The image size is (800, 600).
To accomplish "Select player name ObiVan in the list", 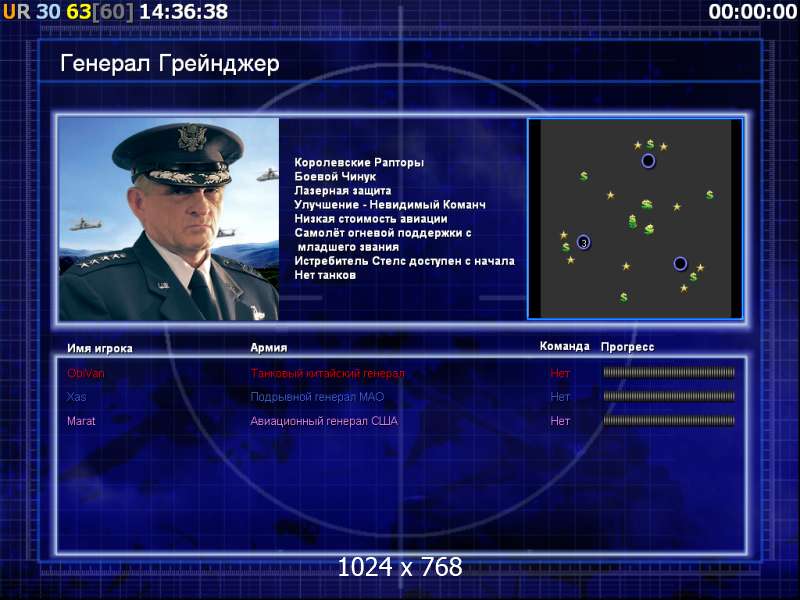I will [85, 373].
